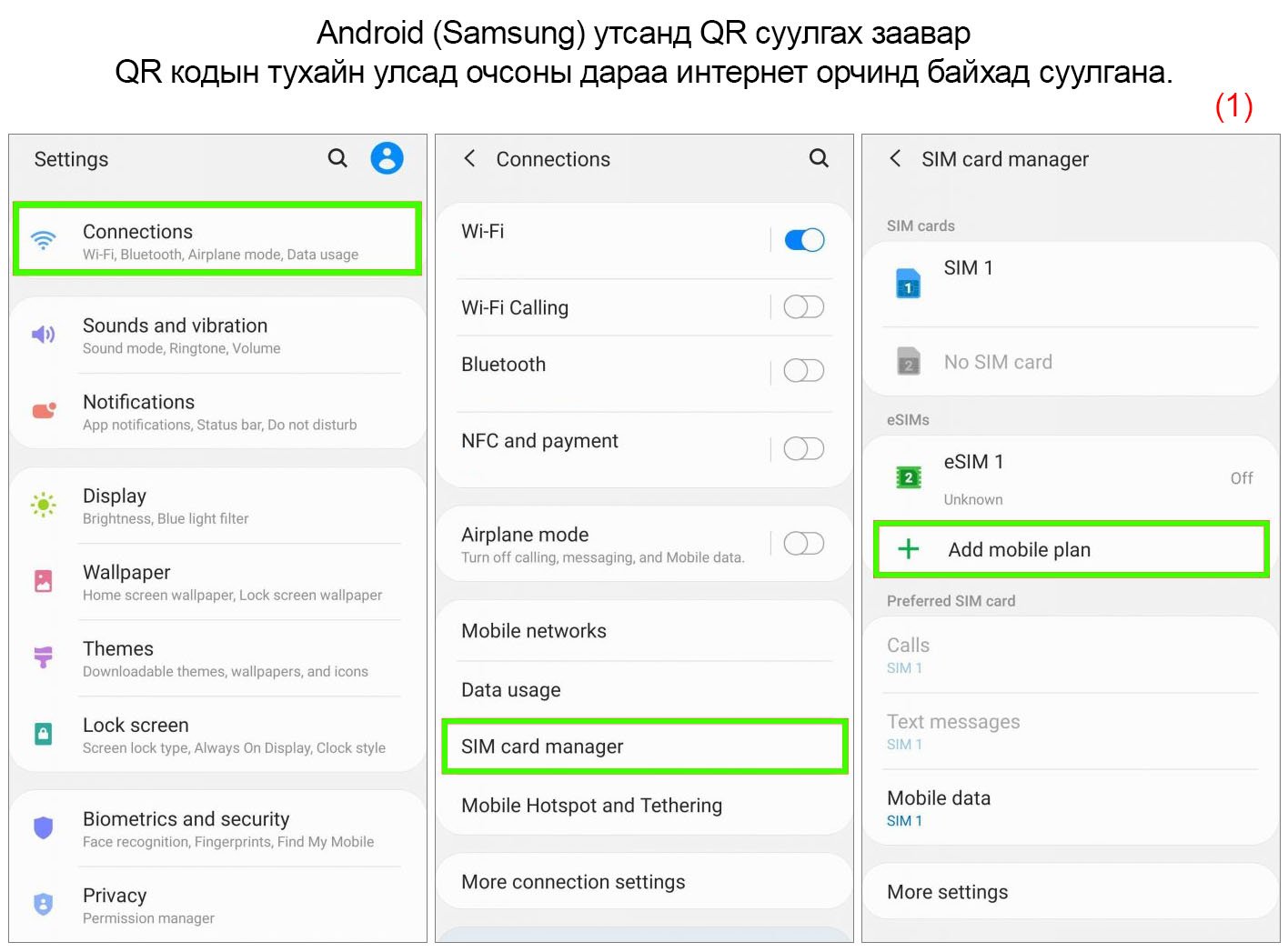Select the blue SIM 1 card icon

point(908,284)
